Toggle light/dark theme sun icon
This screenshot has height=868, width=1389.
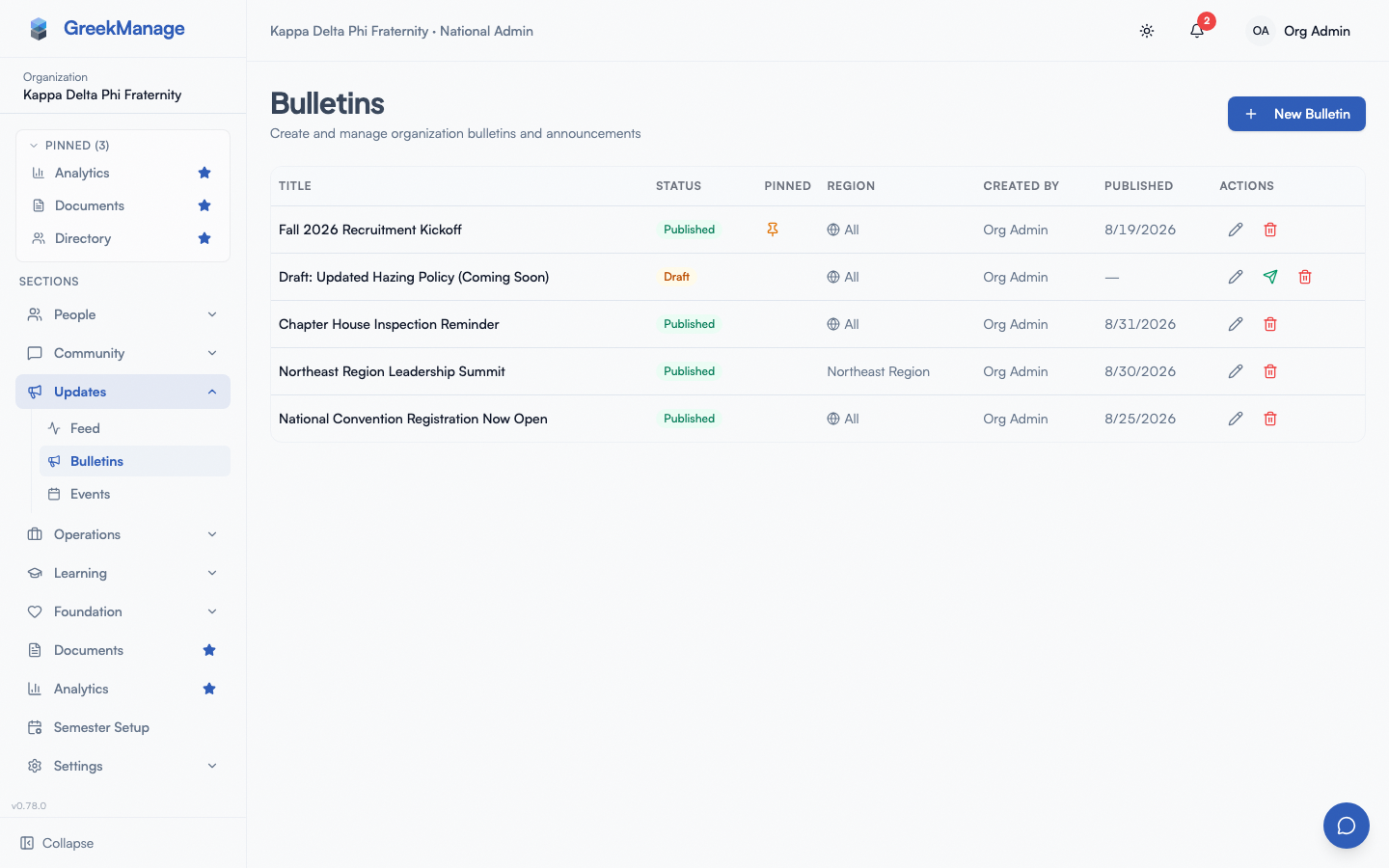tap(1147, 31)
